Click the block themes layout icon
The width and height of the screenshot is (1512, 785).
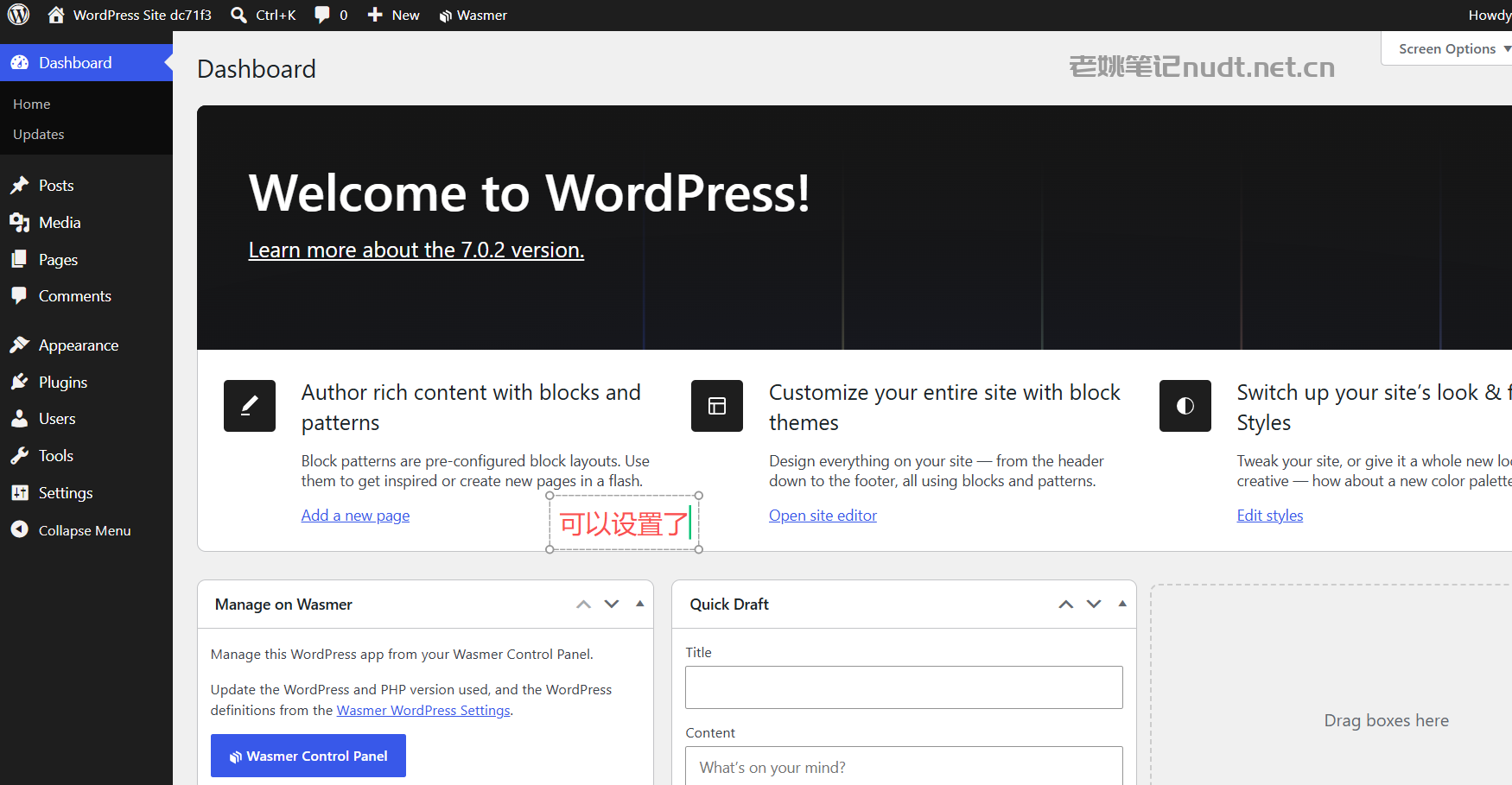point(717,406)
